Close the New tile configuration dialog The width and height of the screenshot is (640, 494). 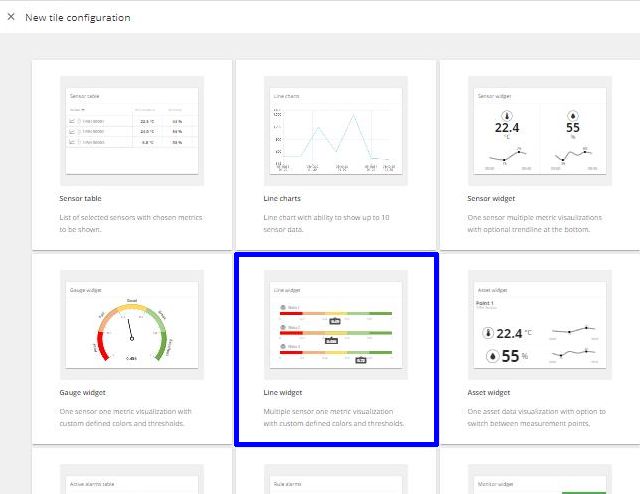click(x=11, y=17)
